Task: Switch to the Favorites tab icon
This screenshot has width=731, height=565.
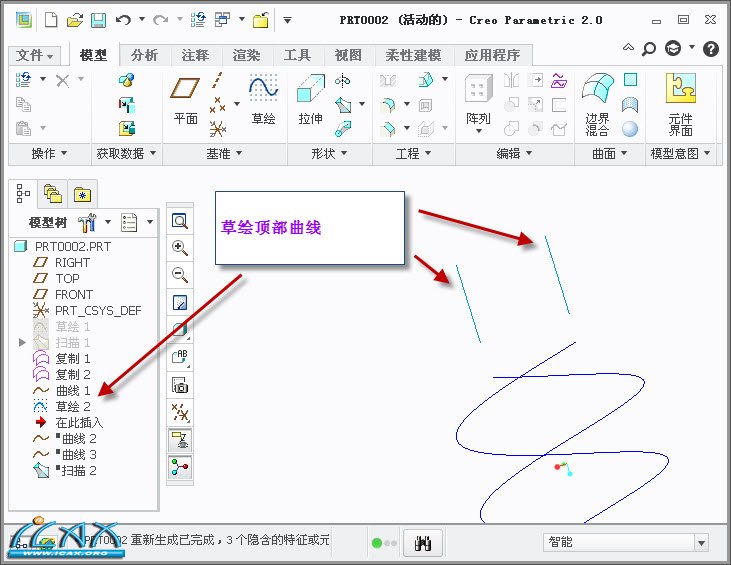Action: tap(83, 194)
